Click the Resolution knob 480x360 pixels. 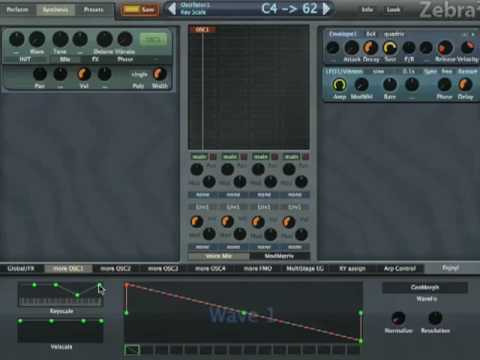(x=435, y=318)
